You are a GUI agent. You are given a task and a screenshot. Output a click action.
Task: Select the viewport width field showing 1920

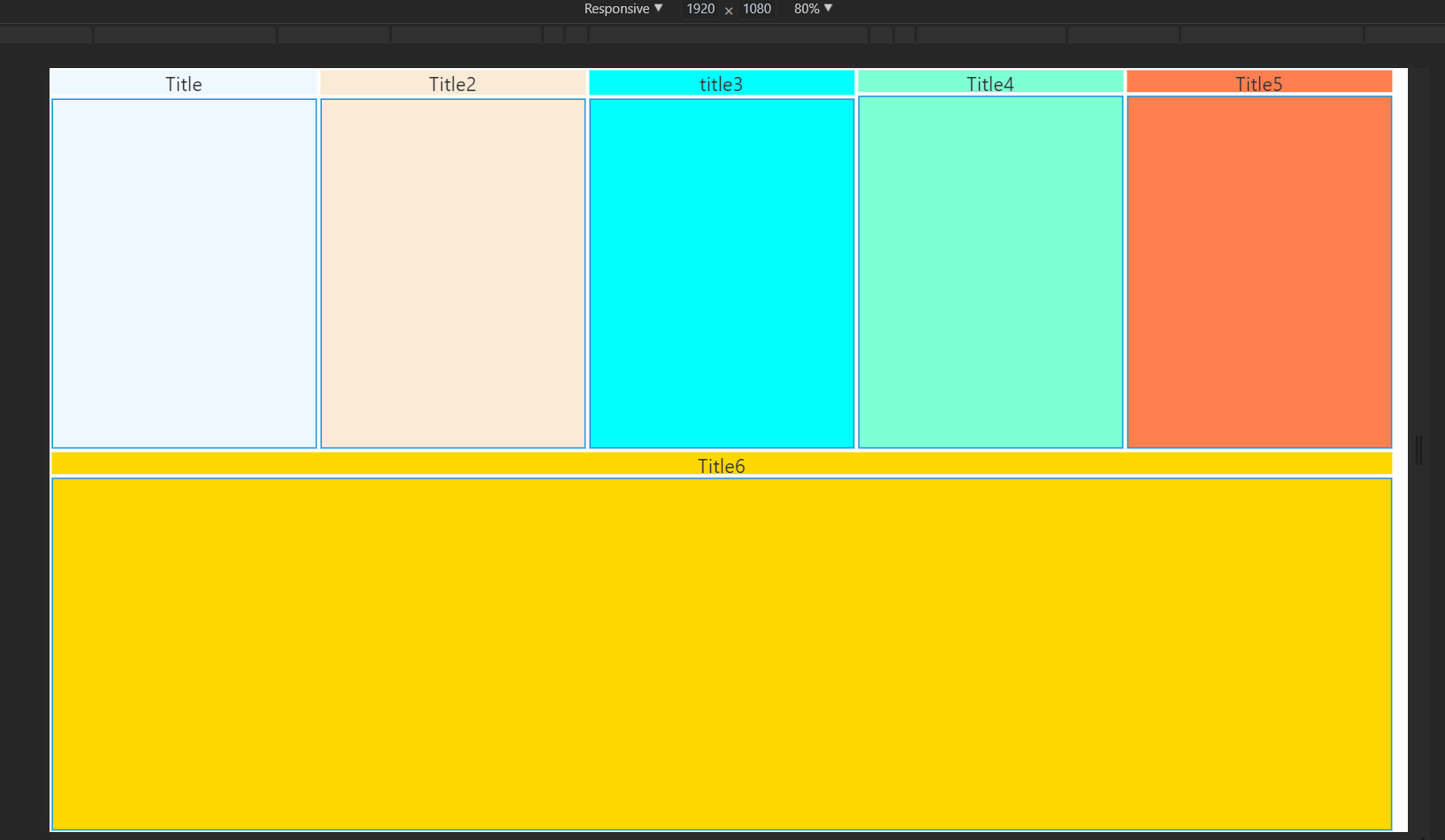pyautogui.click(x=700, y=9)
